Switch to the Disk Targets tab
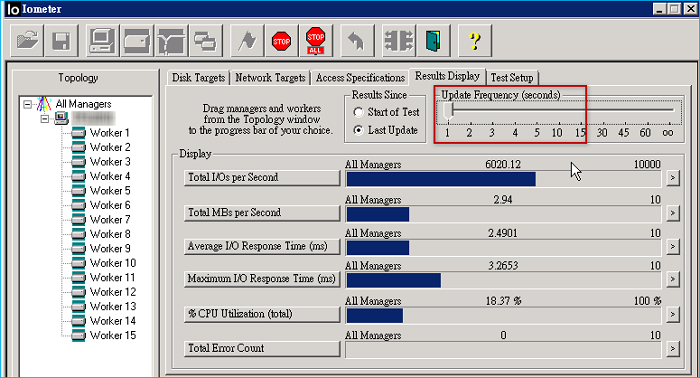700x378 pixels. point(198,78)
